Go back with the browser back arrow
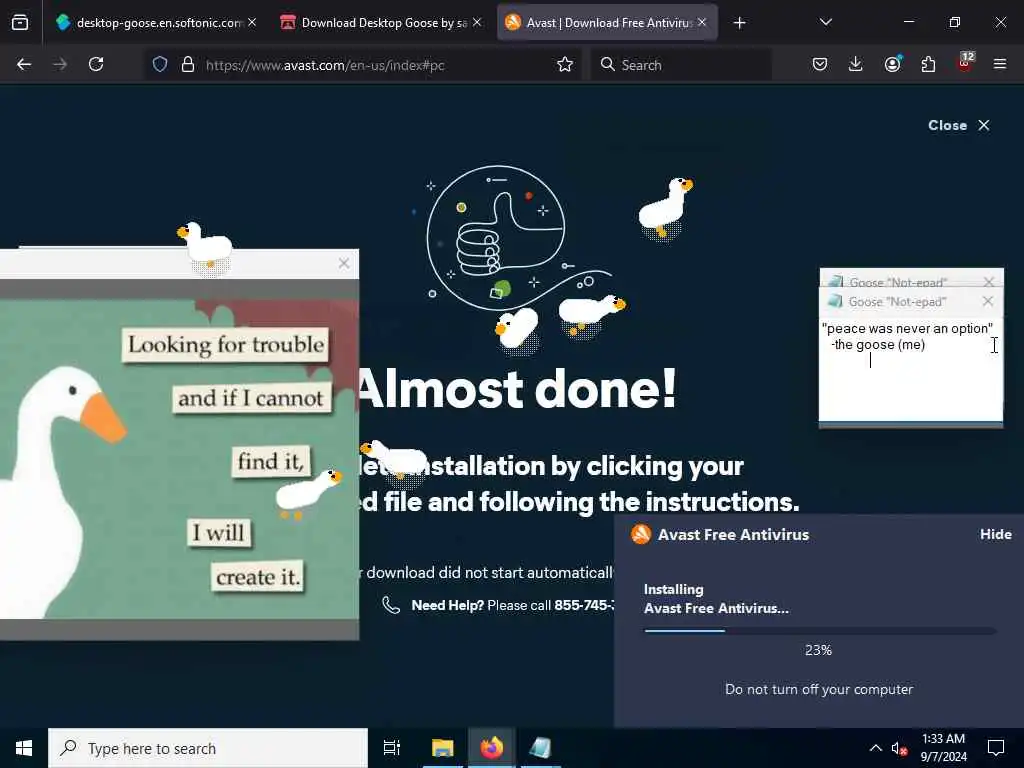This screenshot has height=768, width=1024. pyautogui.click(x=24, y=64)
